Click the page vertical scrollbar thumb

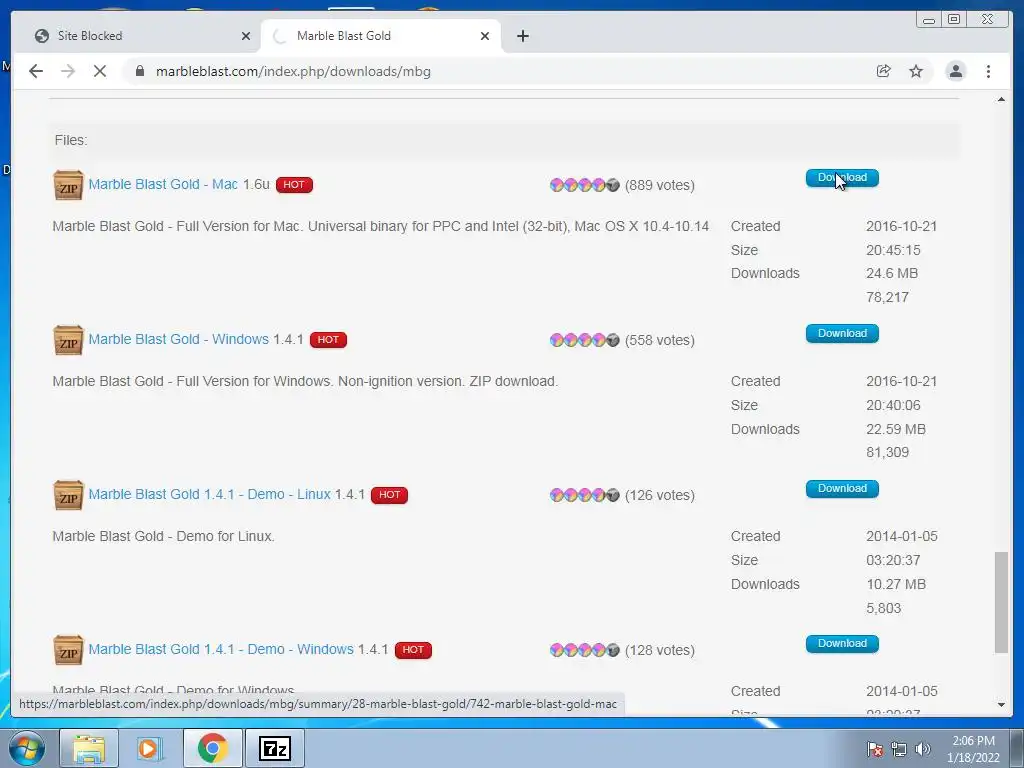[1000, 602]
